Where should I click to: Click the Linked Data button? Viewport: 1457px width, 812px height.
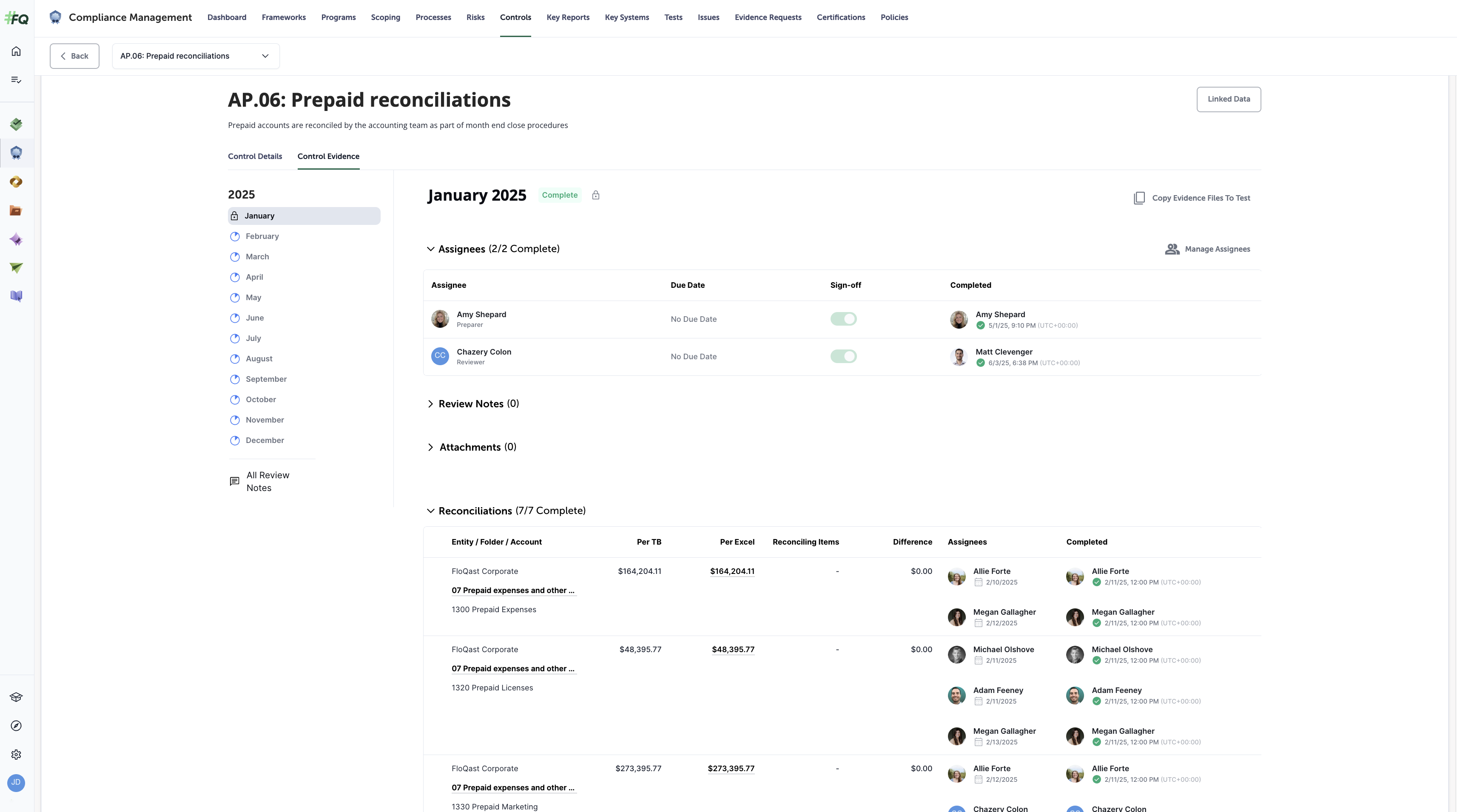[x=1229, y=99]
